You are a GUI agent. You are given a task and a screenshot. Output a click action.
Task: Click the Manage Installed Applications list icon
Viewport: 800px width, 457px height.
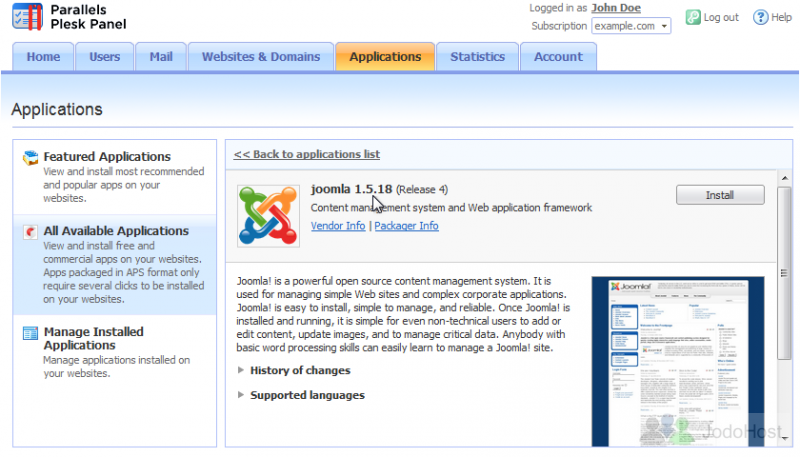(x=31, y=333)
